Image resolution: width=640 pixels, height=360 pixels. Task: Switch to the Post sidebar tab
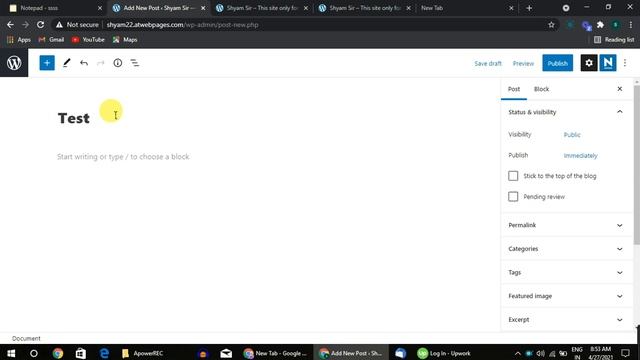point(514,89)
